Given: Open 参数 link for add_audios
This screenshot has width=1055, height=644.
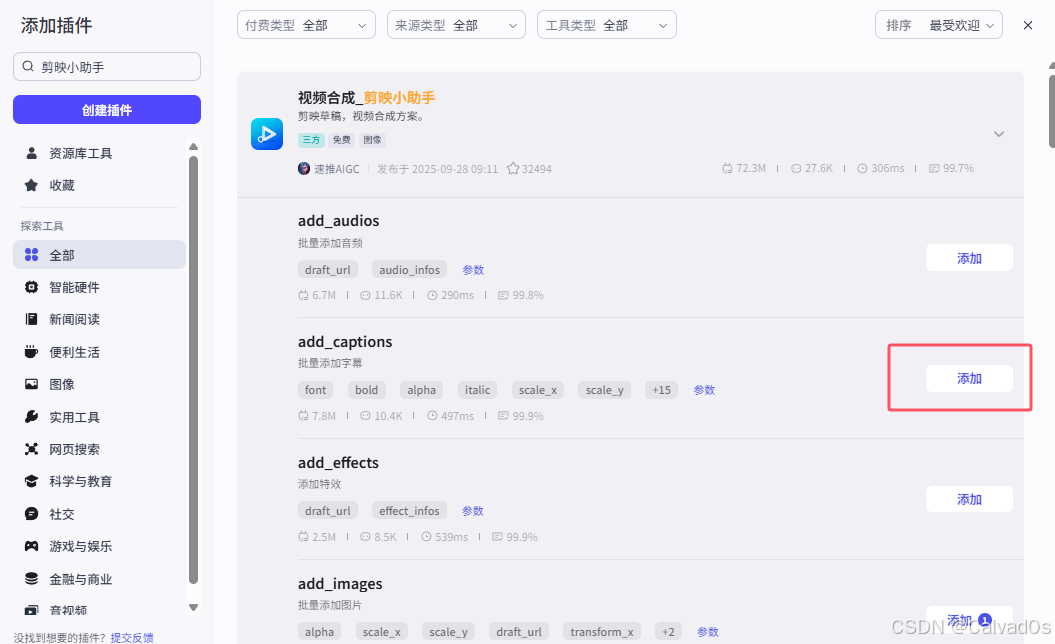Looking at the screenshot, I should click(473, 269).
